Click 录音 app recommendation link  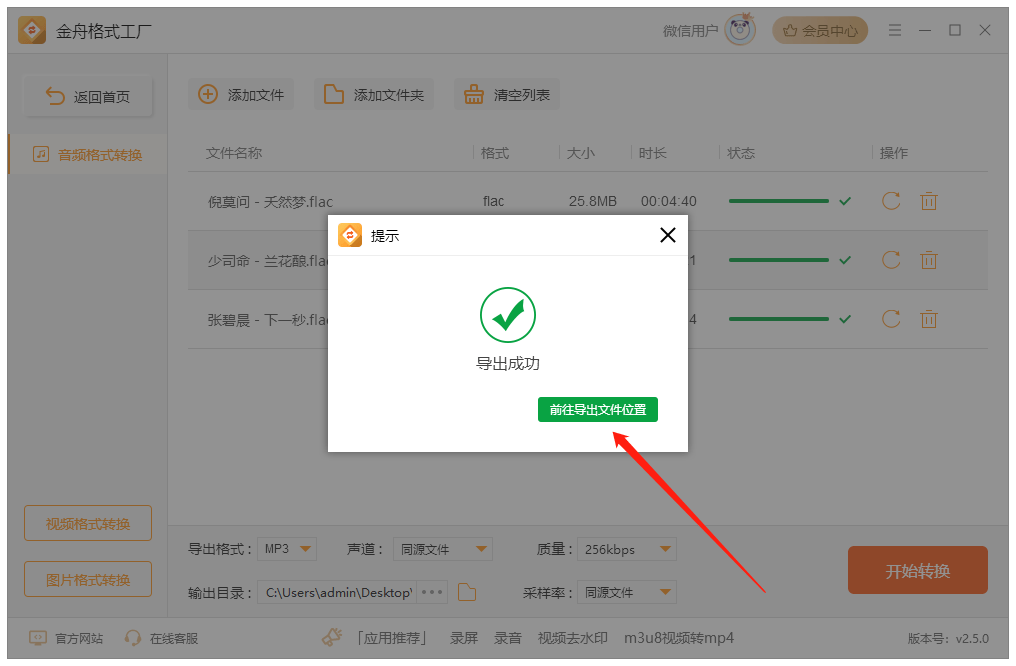pyautogui.click(x=507, y=638)
